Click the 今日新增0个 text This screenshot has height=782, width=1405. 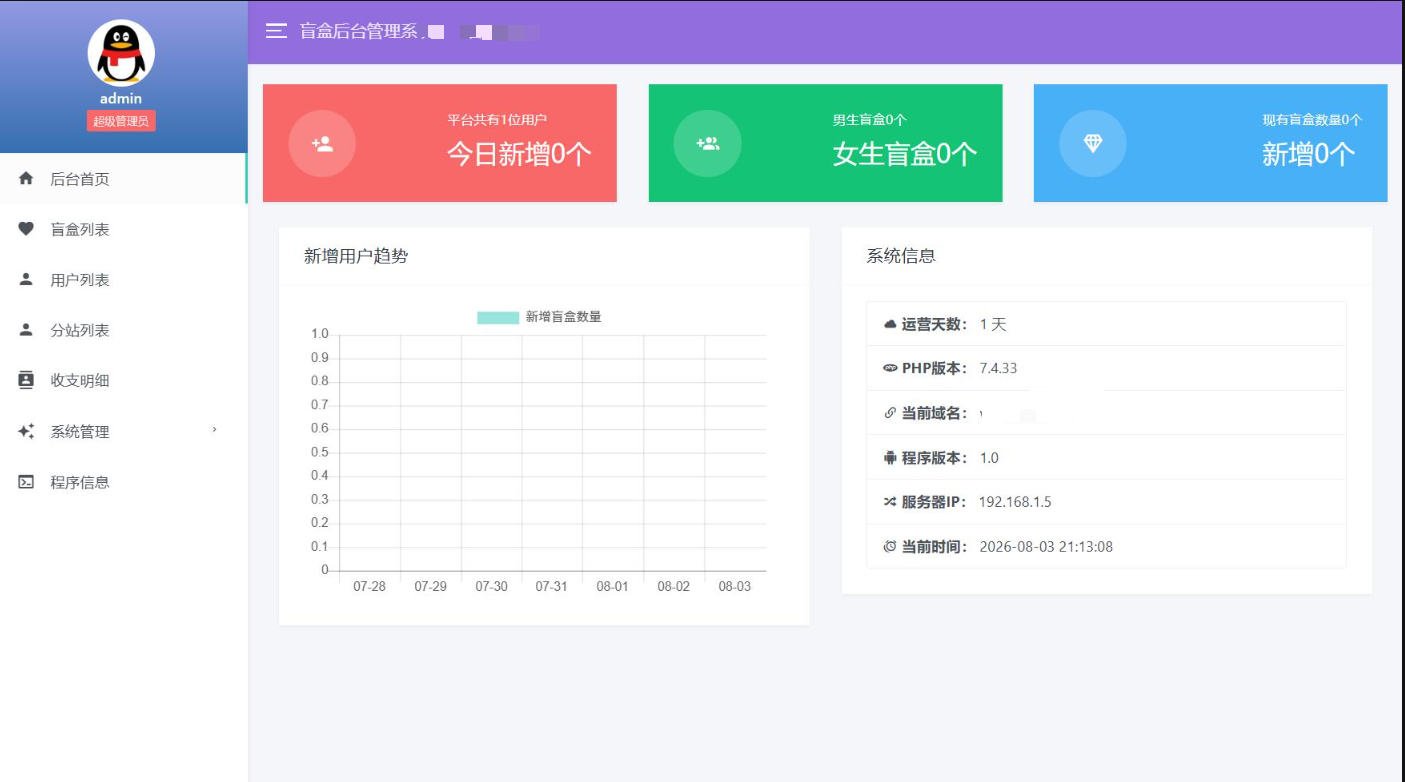click(519, 154)
